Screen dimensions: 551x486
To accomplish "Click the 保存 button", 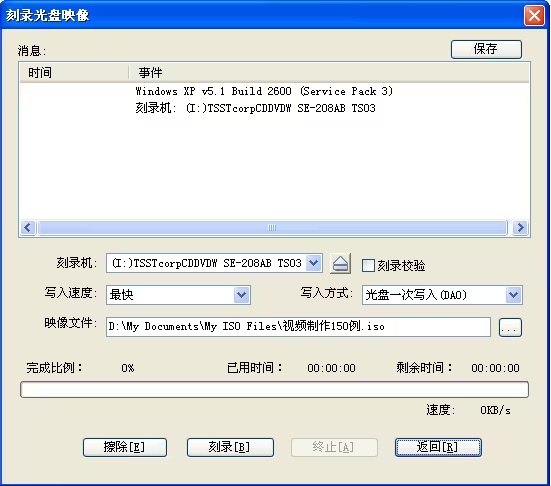I will click(x=486, y=49).
